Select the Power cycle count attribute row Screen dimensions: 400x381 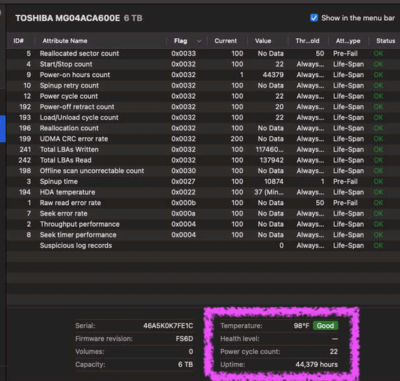pos(203,96)
